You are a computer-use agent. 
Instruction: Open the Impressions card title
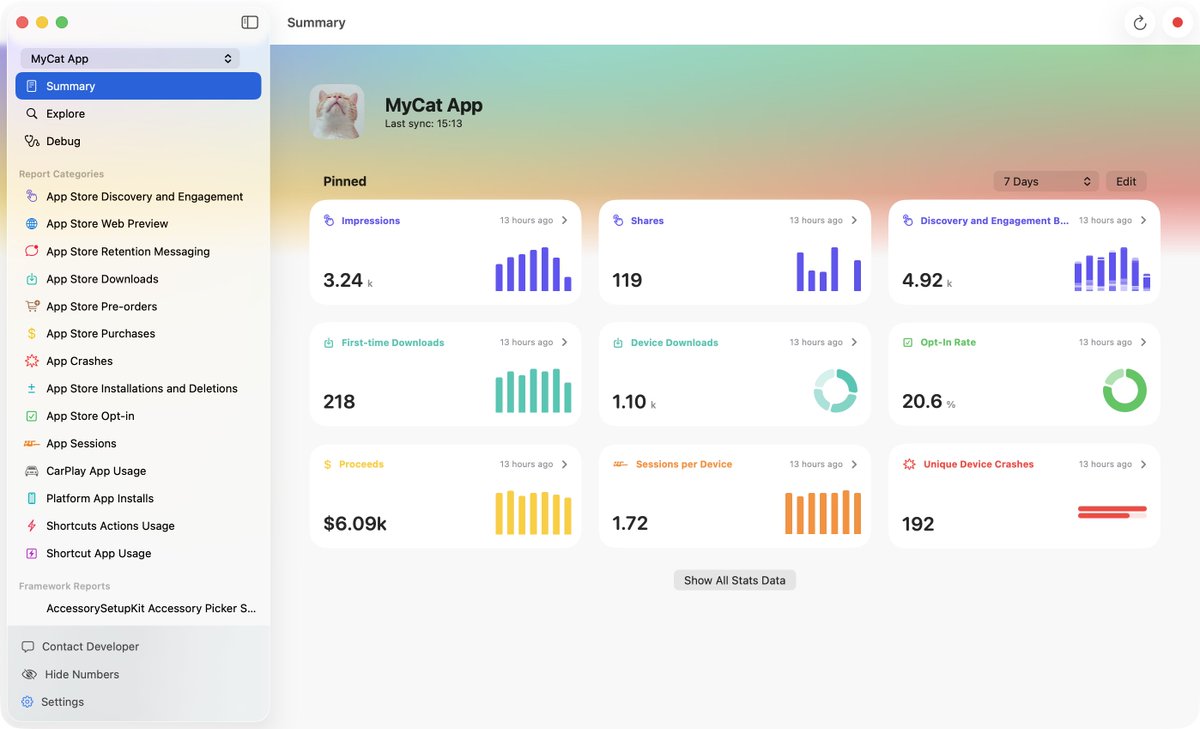(370, 221)
